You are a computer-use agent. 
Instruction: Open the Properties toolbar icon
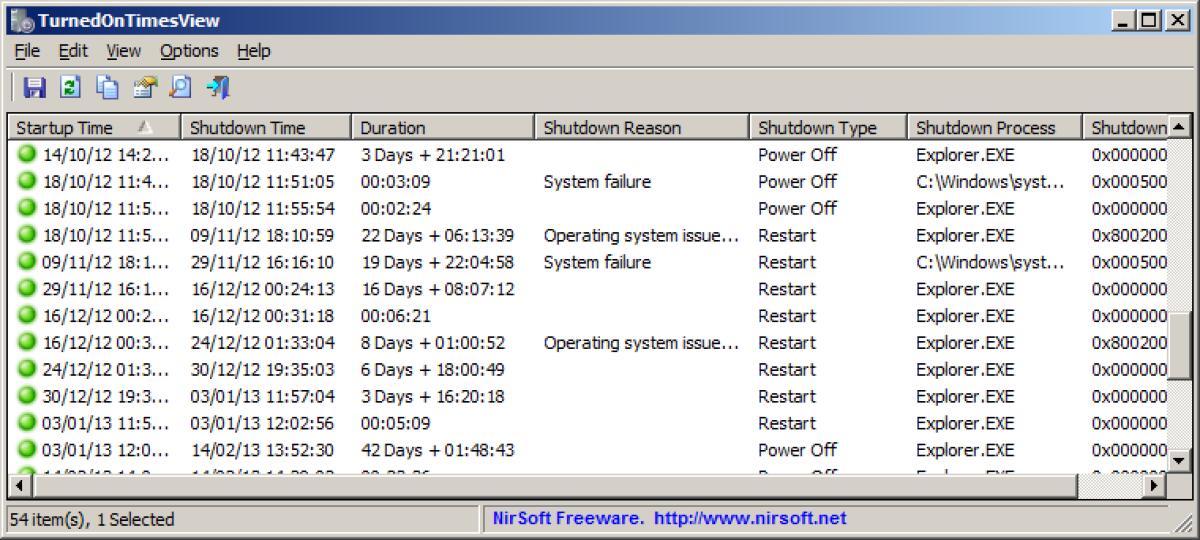pos(144,88)
